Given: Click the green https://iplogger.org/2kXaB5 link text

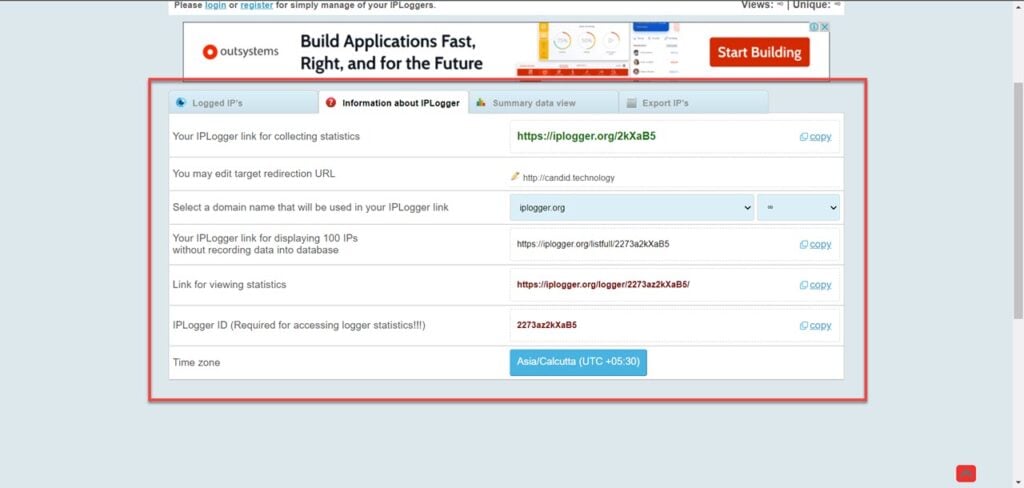Looking at the screenshot, I should click(586, 137).
